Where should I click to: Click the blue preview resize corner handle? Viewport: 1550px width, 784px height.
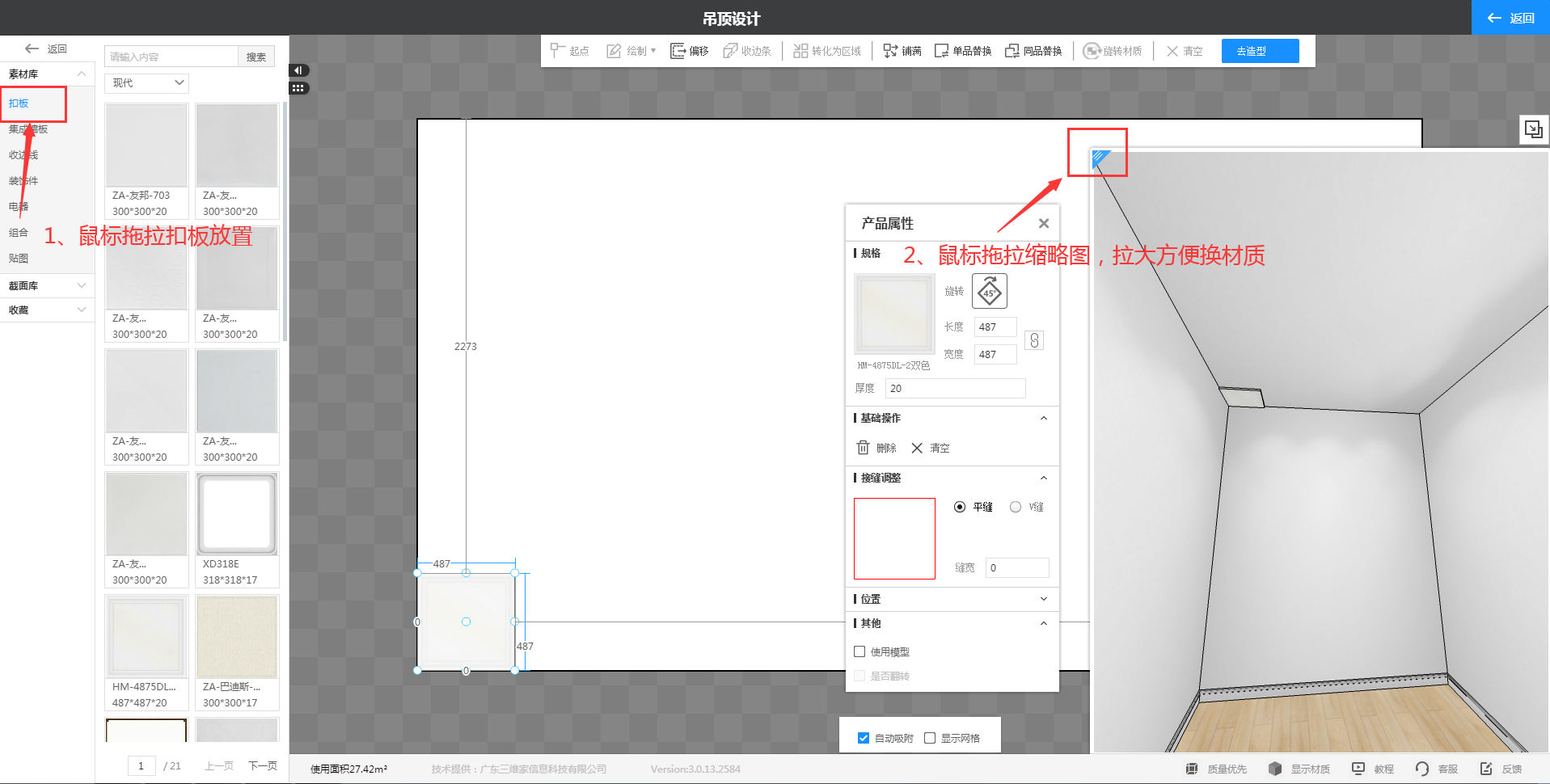coord(1100,158)
